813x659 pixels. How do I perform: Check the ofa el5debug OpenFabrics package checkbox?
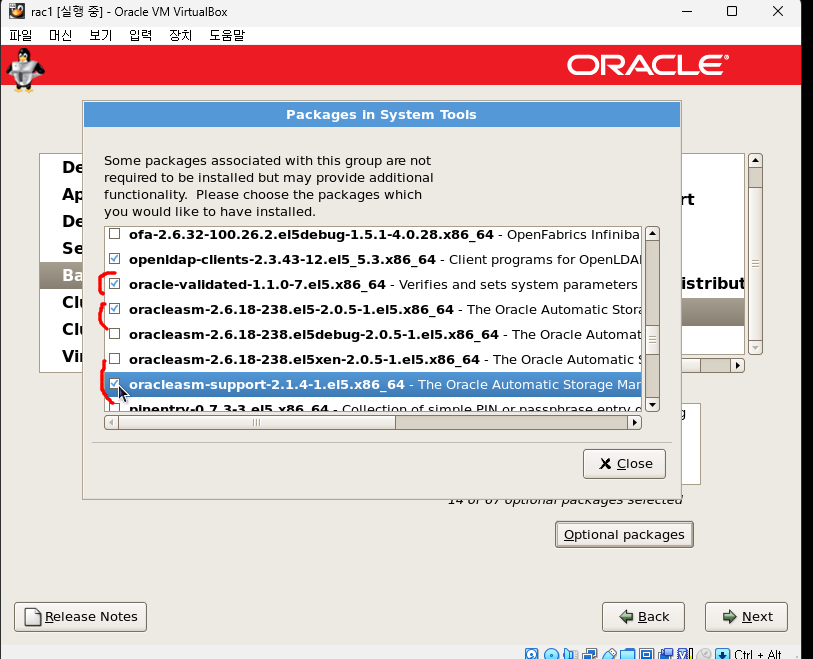coord(115,234)
